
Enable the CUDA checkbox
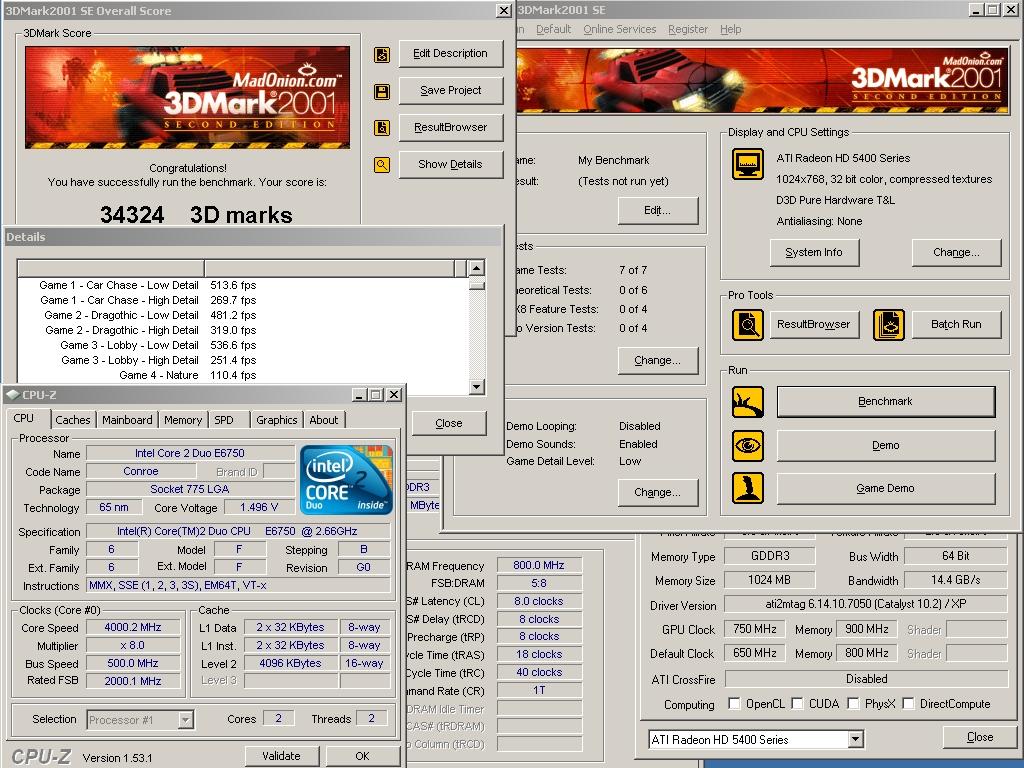pos(797,703)
